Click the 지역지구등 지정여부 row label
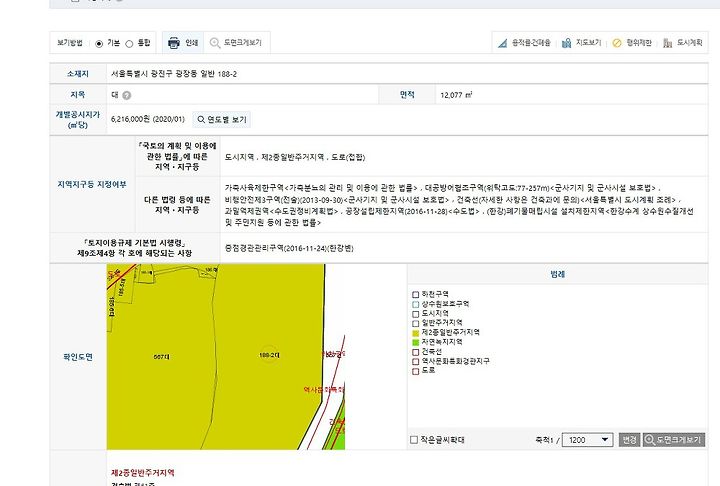Screen dimensions: 720x486 pyautogui.click(x=92, y=184)
